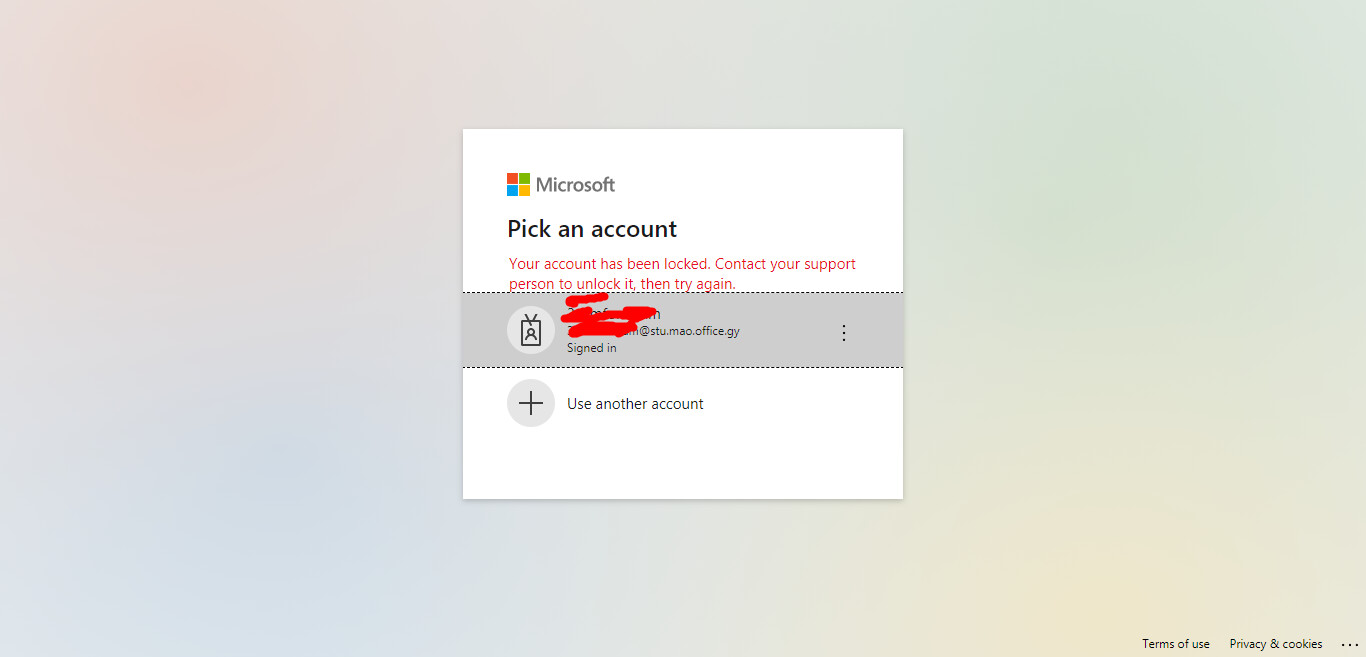Click the "then try again" error text line
The image size is (1366, 657).
[622, 284]
